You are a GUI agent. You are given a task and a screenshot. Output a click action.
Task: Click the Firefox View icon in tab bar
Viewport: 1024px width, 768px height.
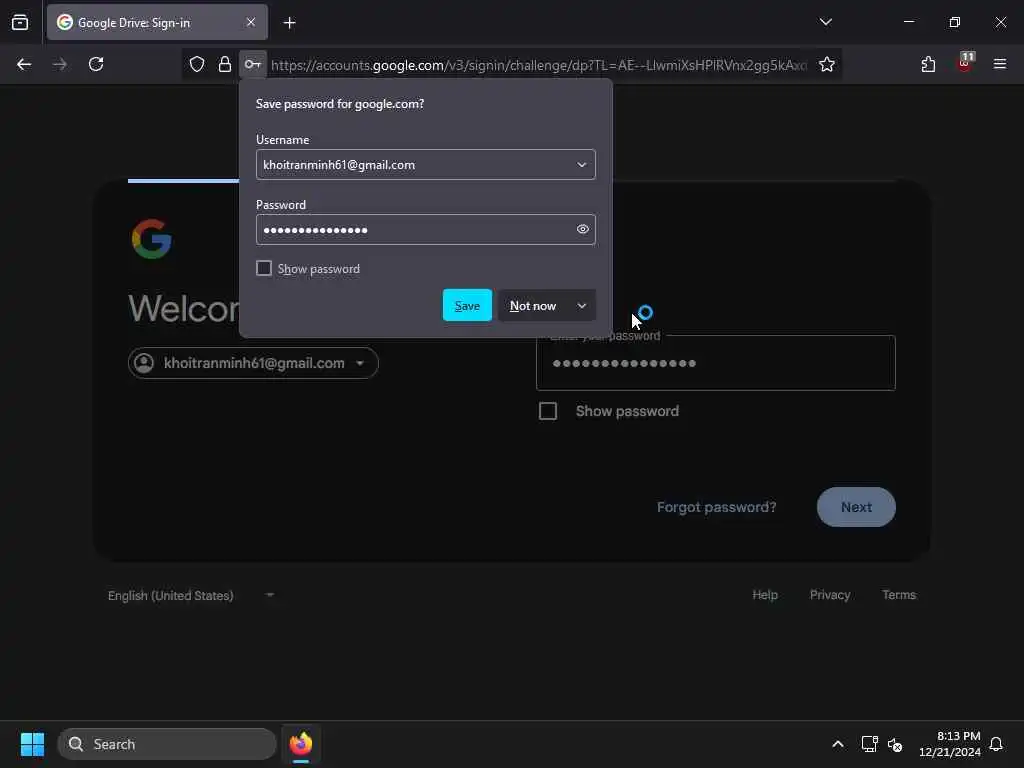point(20,22)
